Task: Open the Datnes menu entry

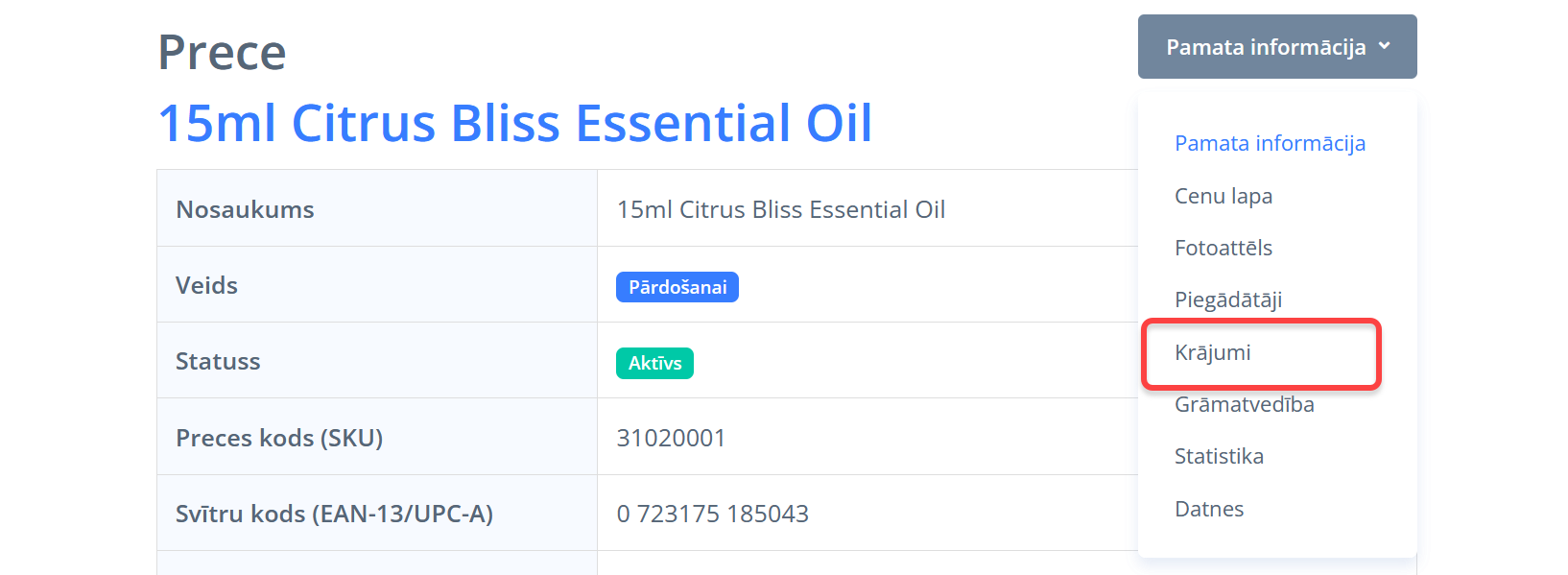Action: (x=1209, y=509)
